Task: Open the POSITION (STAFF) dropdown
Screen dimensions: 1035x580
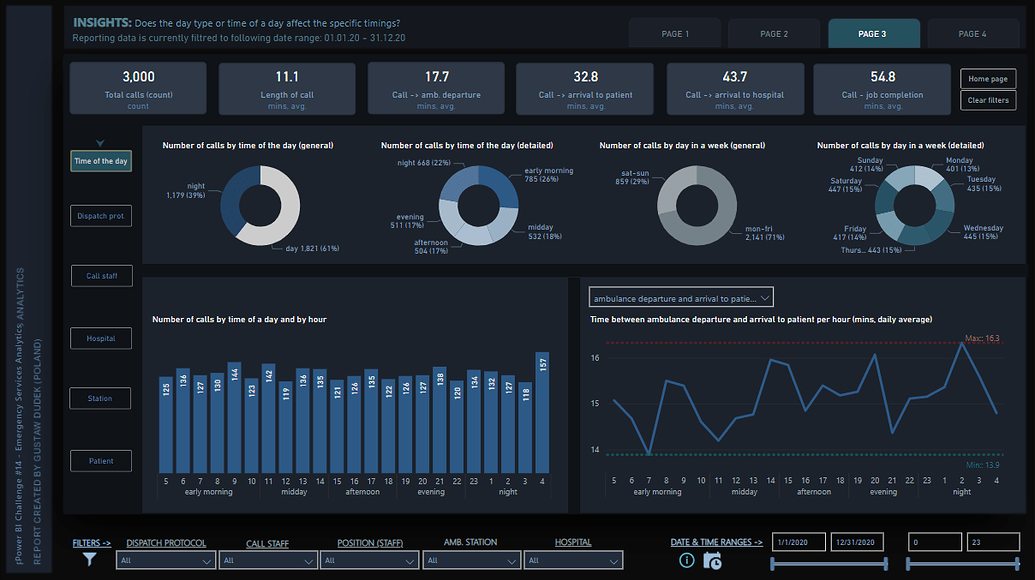Action: [369, 560]
